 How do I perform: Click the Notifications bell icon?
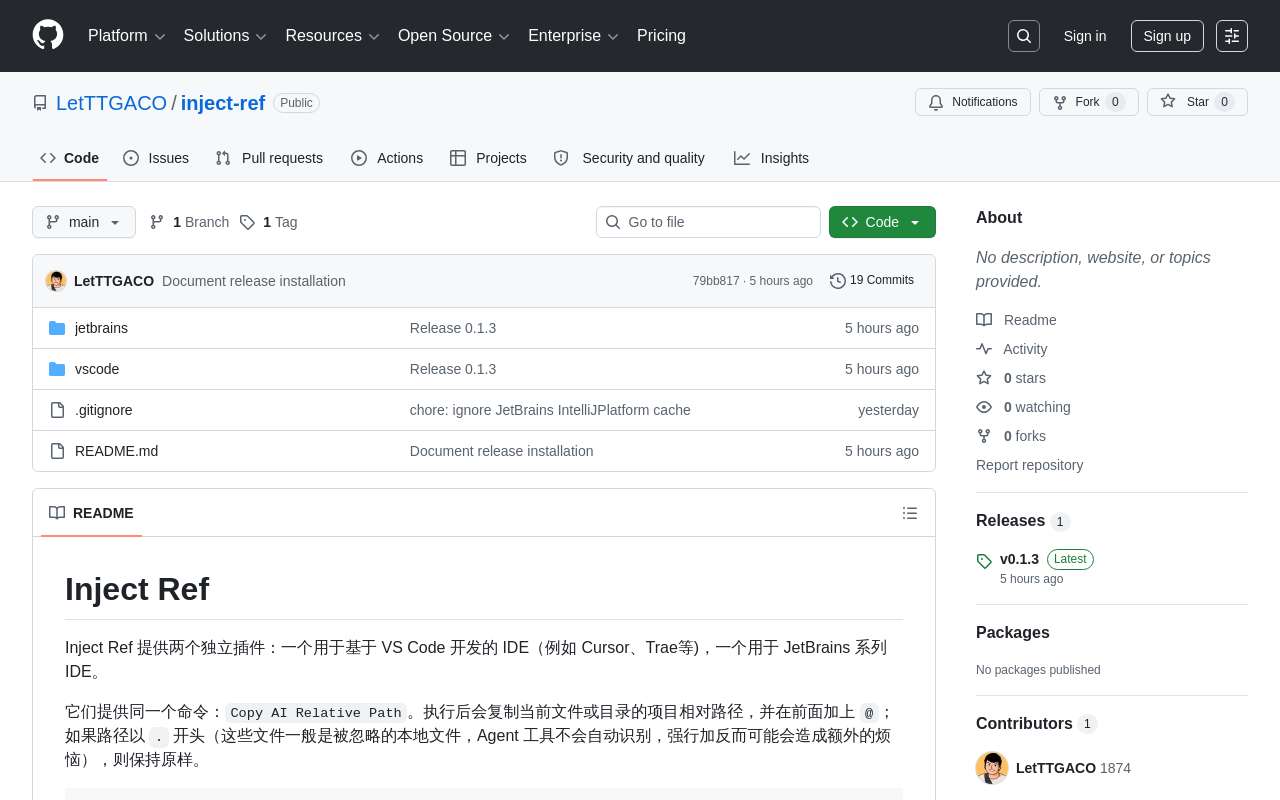point(936,102)
